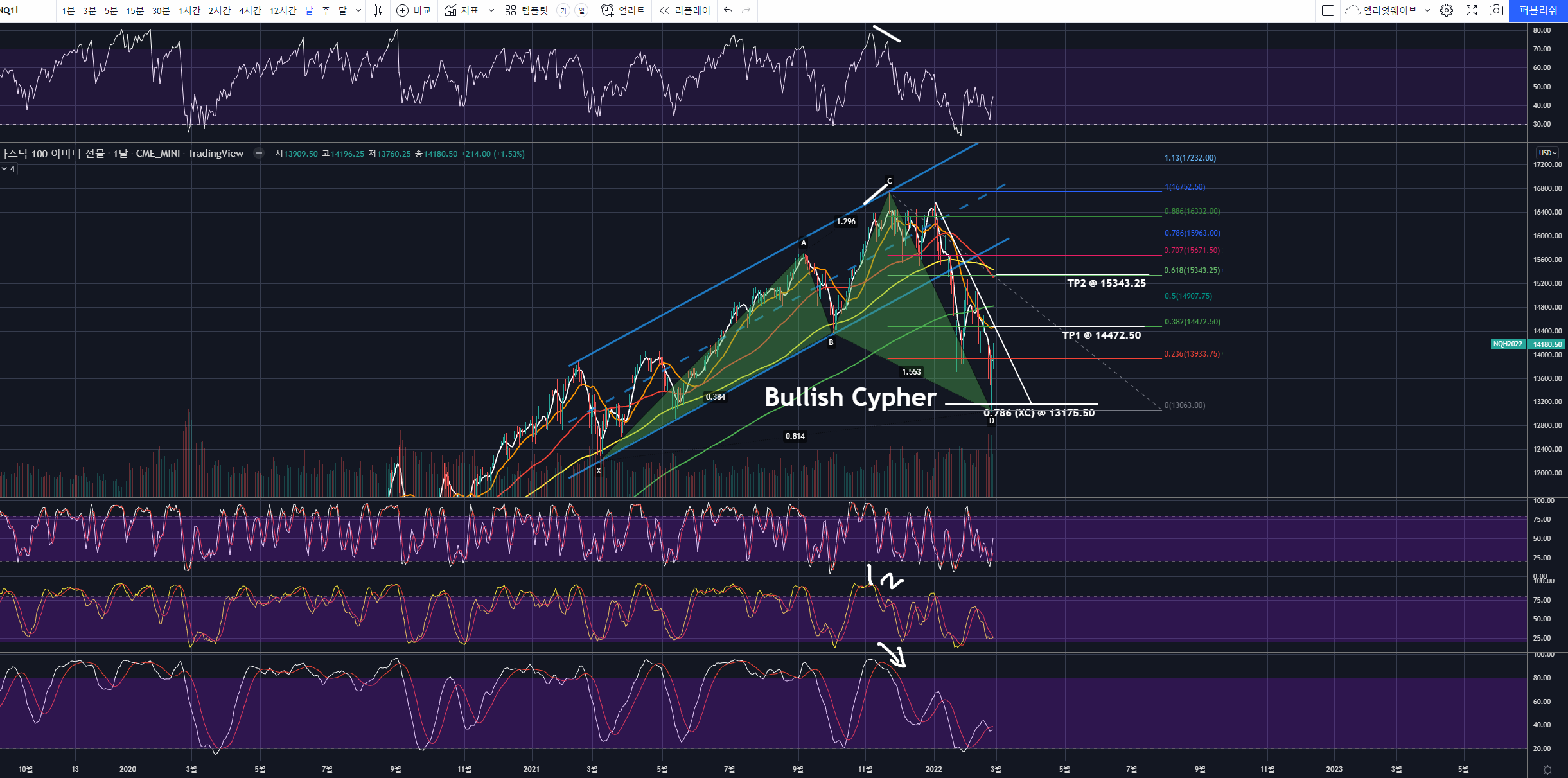Open chart settings gear
This screenshot has height=778, width=1568.
click(1447, 10)
